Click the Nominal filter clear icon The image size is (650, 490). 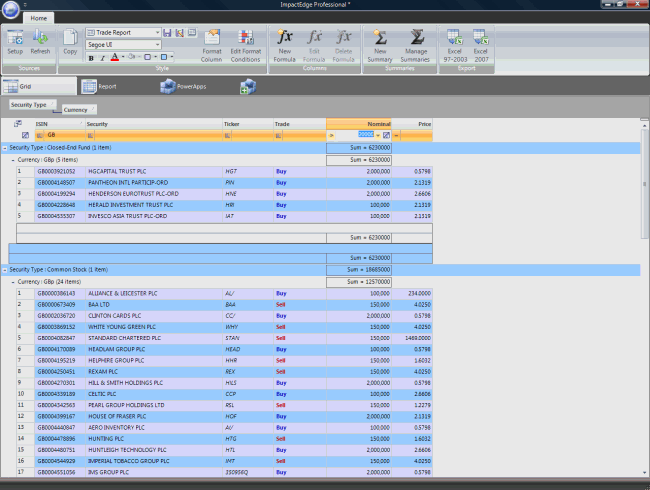coord(386,135)
